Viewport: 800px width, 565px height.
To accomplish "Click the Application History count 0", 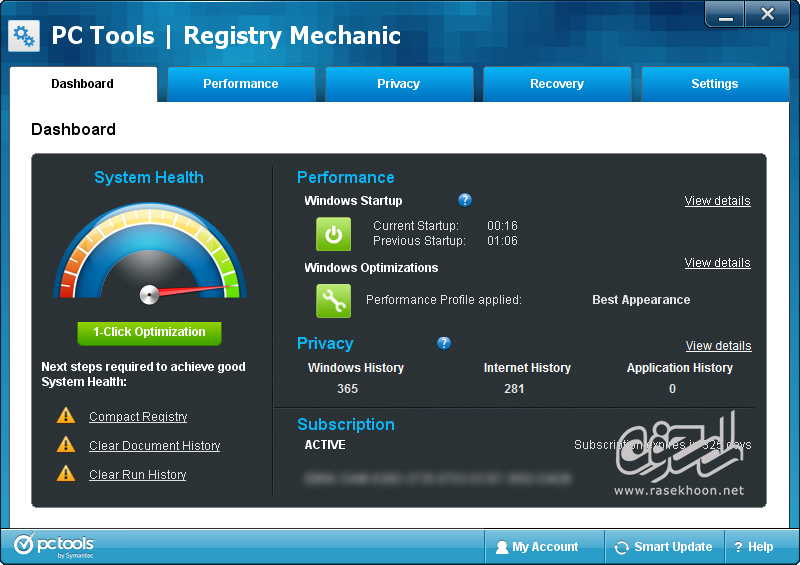I will tap(672, 389).
